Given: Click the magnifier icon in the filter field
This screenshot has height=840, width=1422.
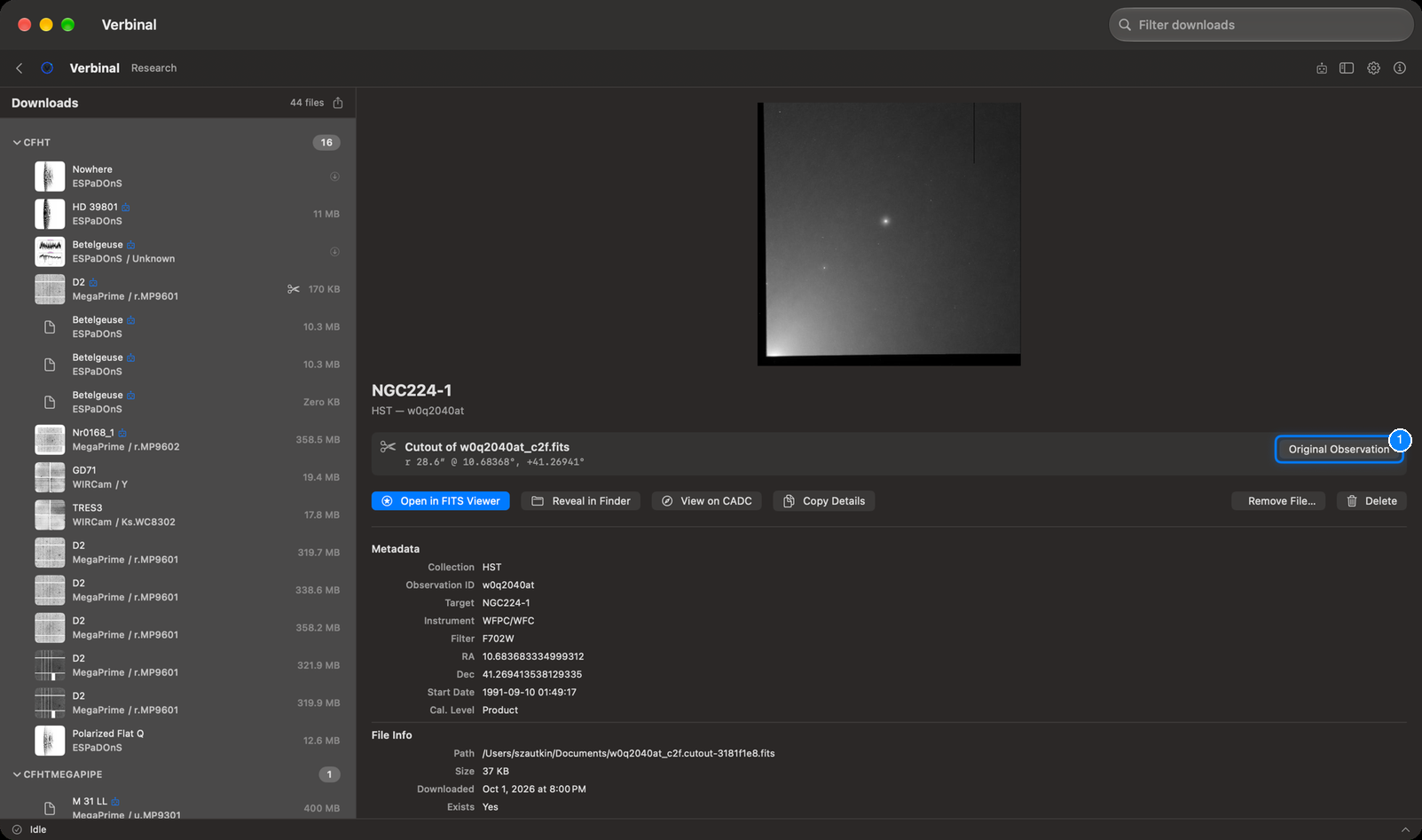Looking at the screenshot, I should [1125, 25].
